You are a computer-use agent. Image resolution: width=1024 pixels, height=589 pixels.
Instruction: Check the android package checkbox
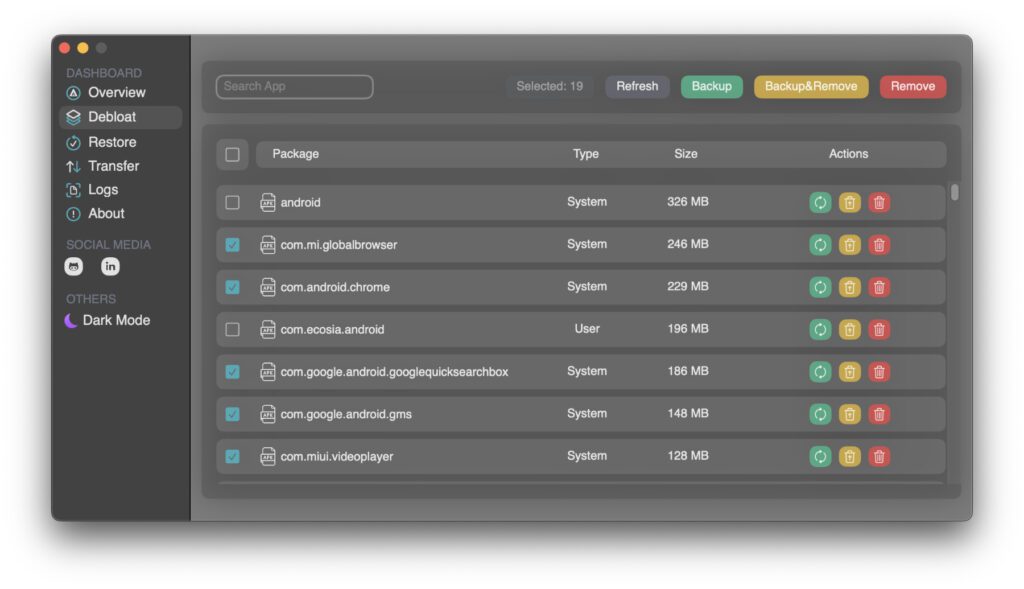[x=233, y=202]
